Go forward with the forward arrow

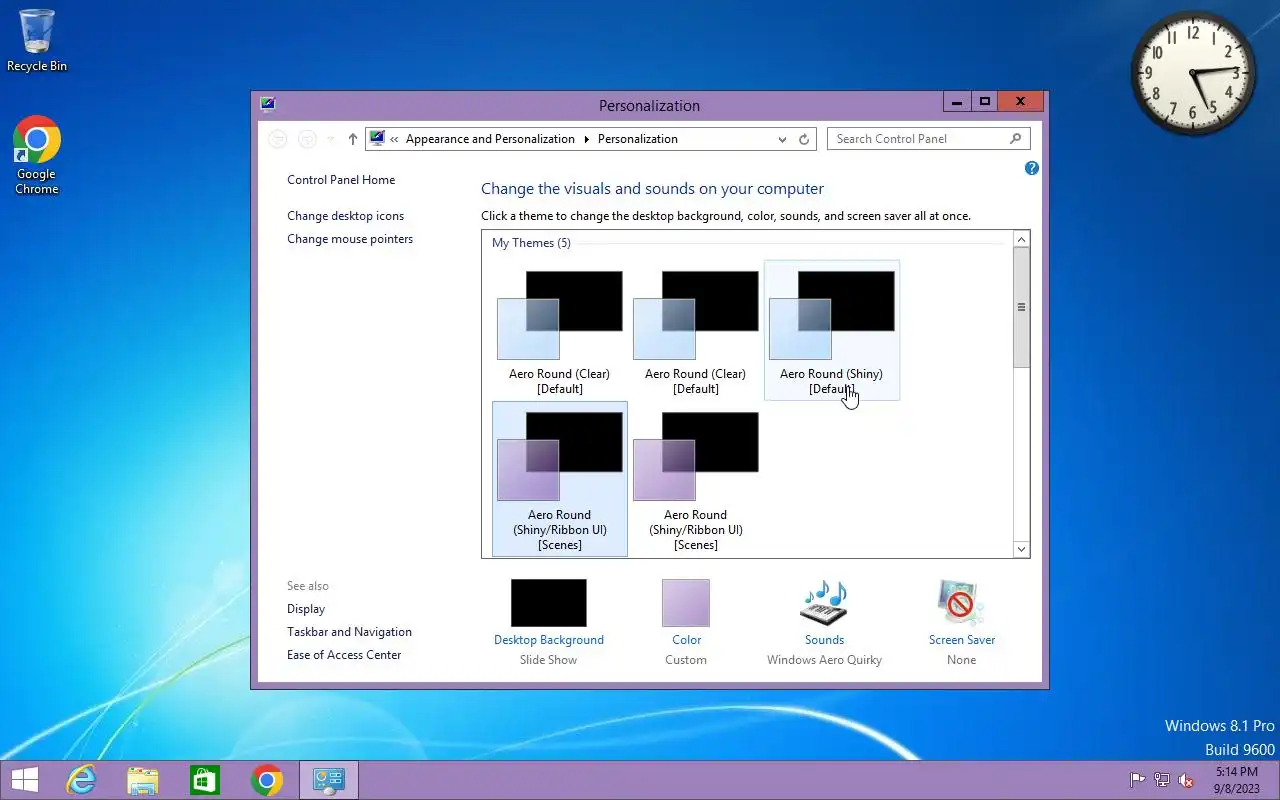click(308, 139)
